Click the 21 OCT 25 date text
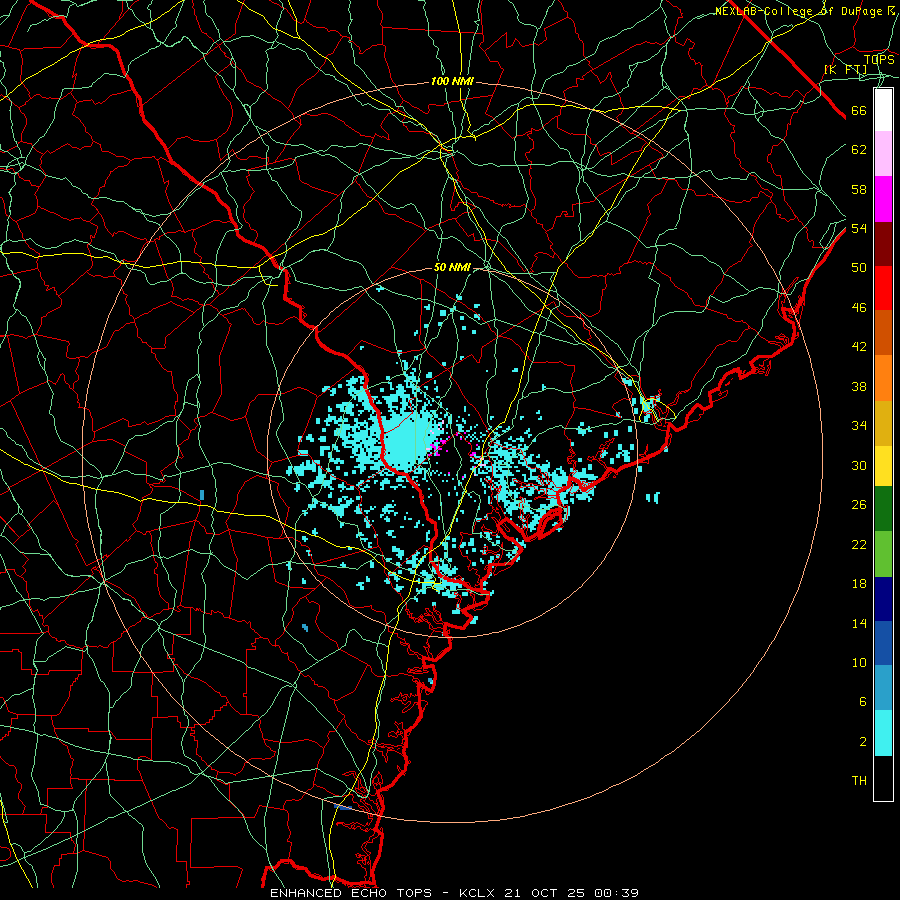 click(x=545, y=893)
